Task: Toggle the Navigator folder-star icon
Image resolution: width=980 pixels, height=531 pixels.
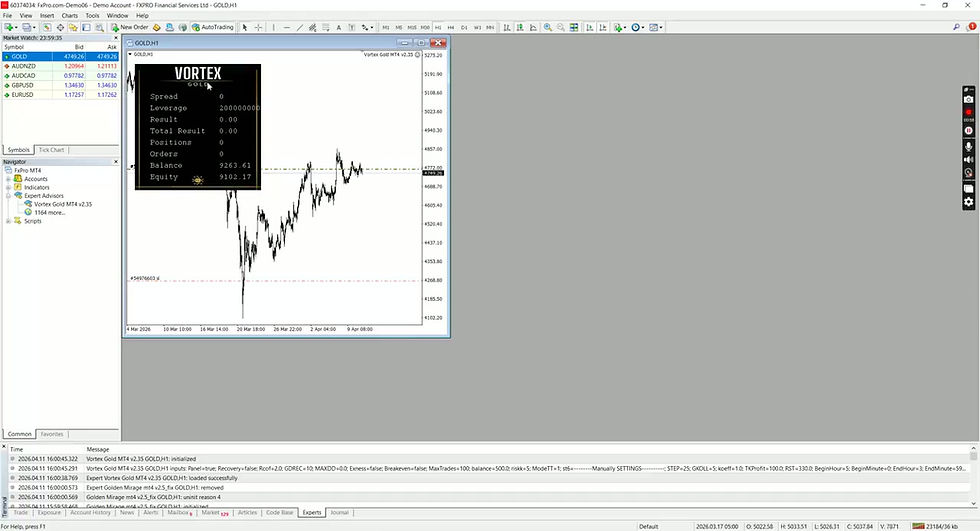Action: [x=73, y=27]
